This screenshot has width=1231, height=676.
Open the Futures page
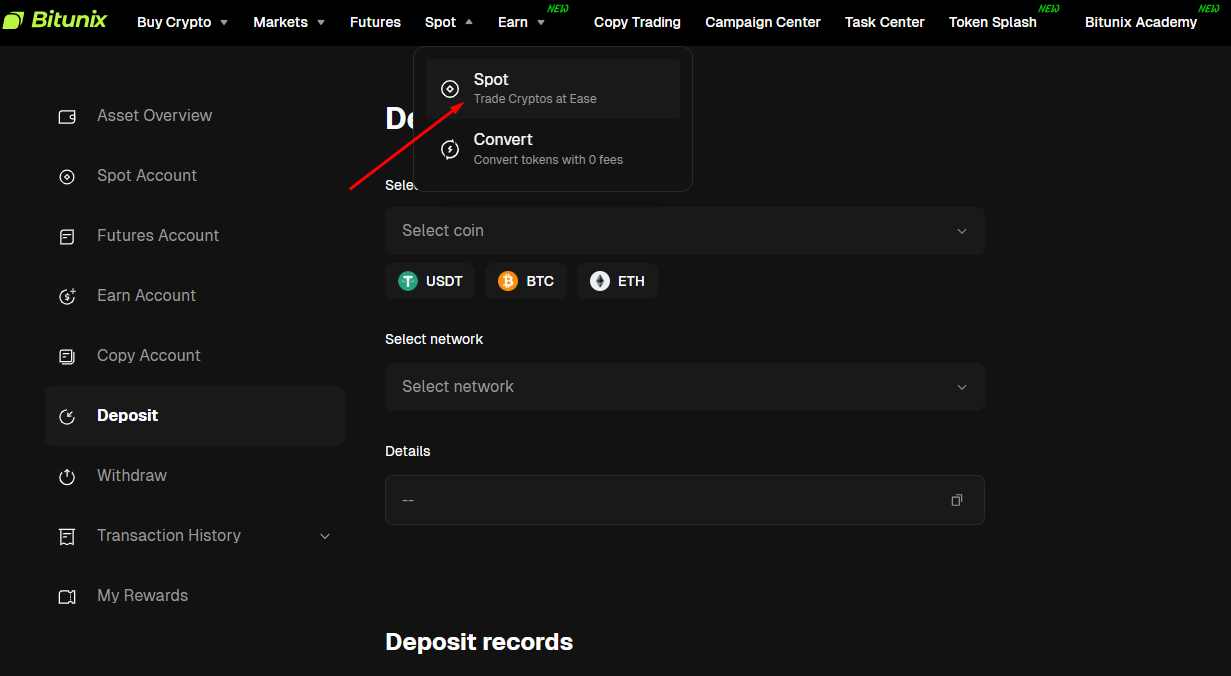coord(375,22)
